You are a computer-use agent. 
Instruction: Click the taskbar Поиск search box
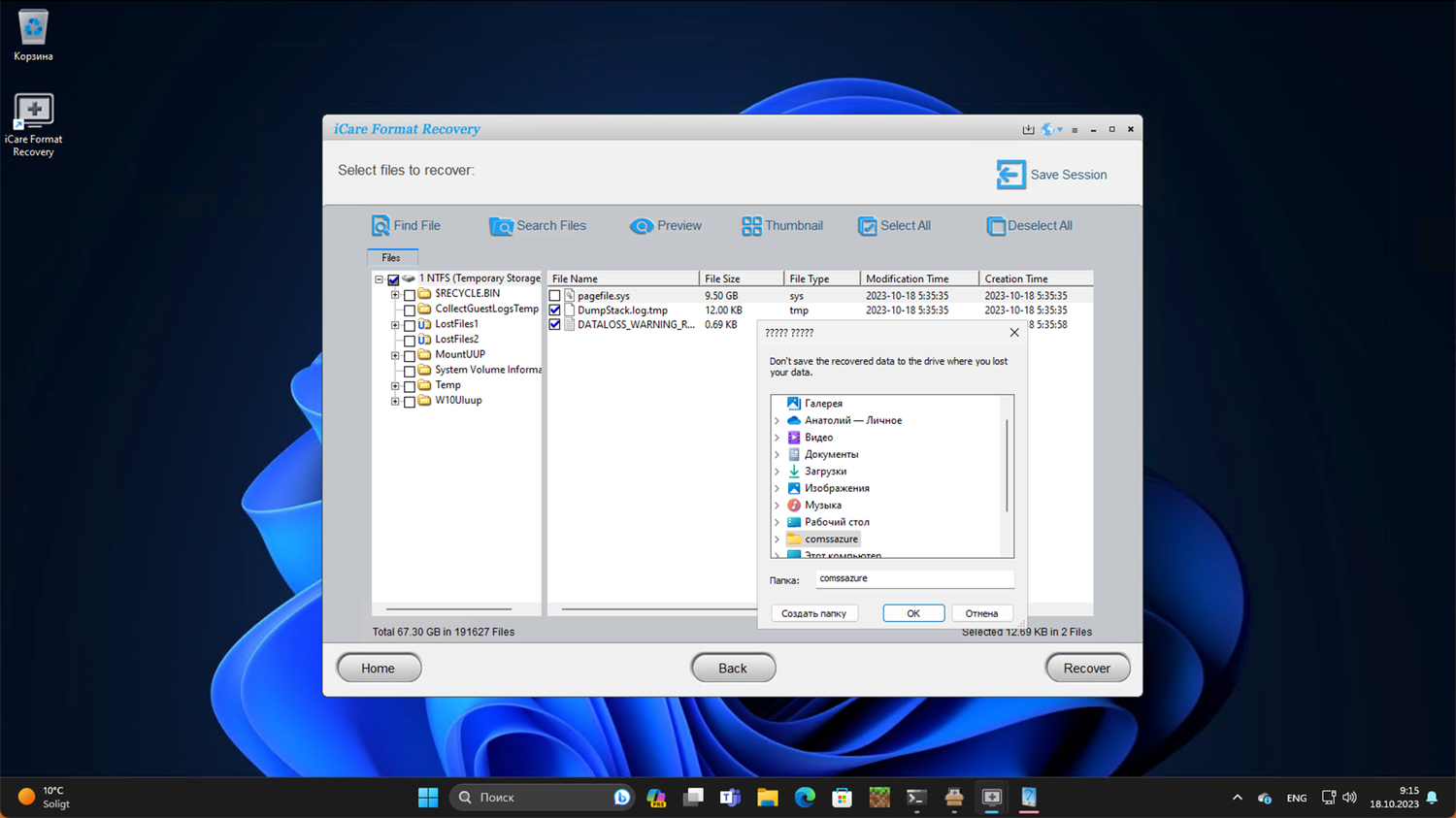[x=542, y=798]
